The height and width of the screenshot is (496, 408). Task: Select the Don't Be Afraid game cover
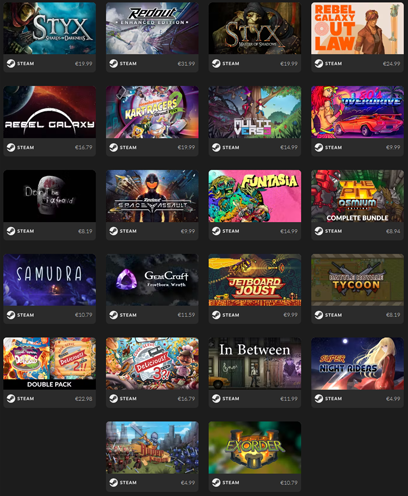(50, 196)
